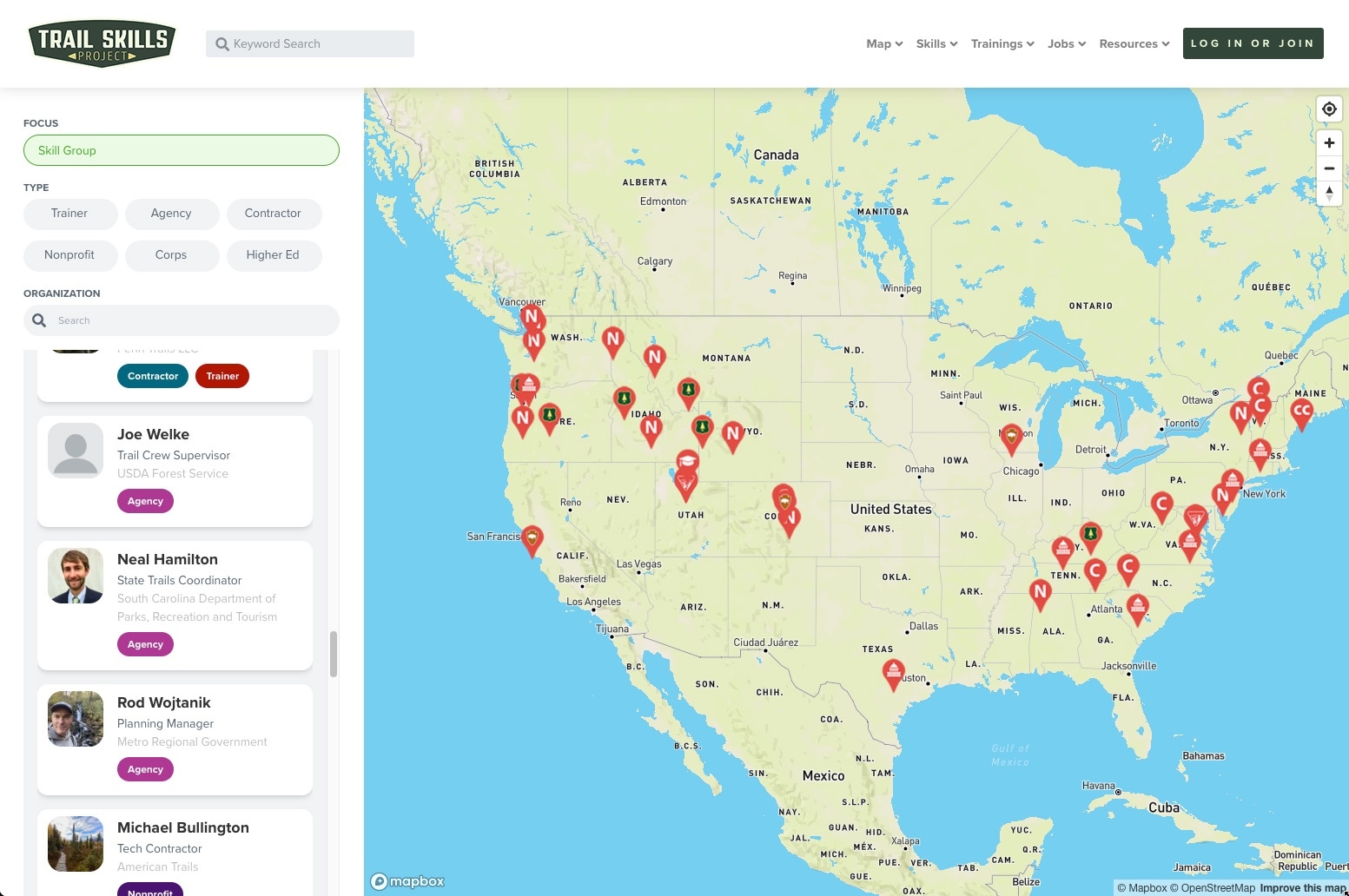
Task: Open the marker northwest of Chicago
Action: point(1010,438)
